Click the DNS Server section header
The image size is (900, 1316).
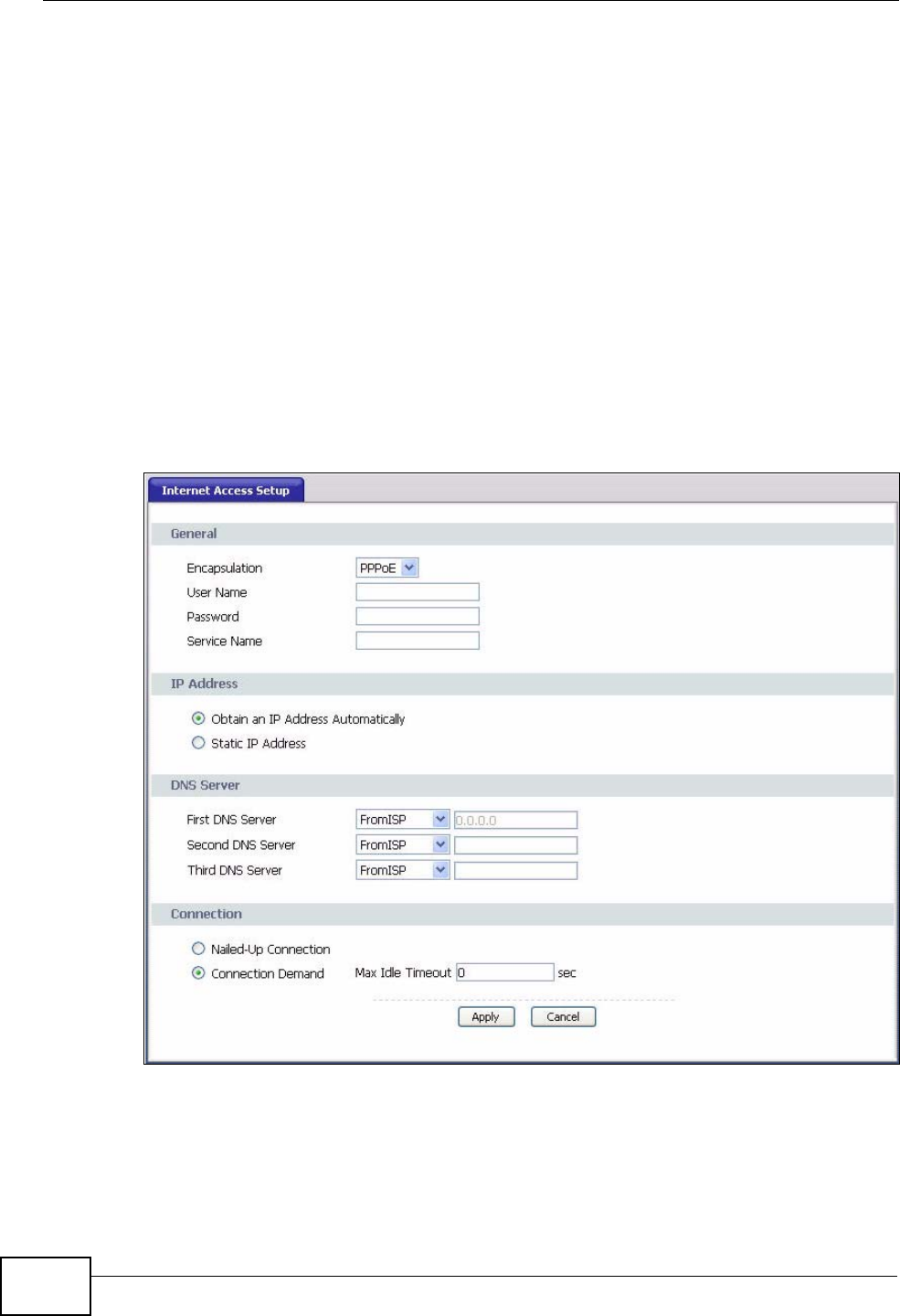pyautogui.click(x=523, y=785)
